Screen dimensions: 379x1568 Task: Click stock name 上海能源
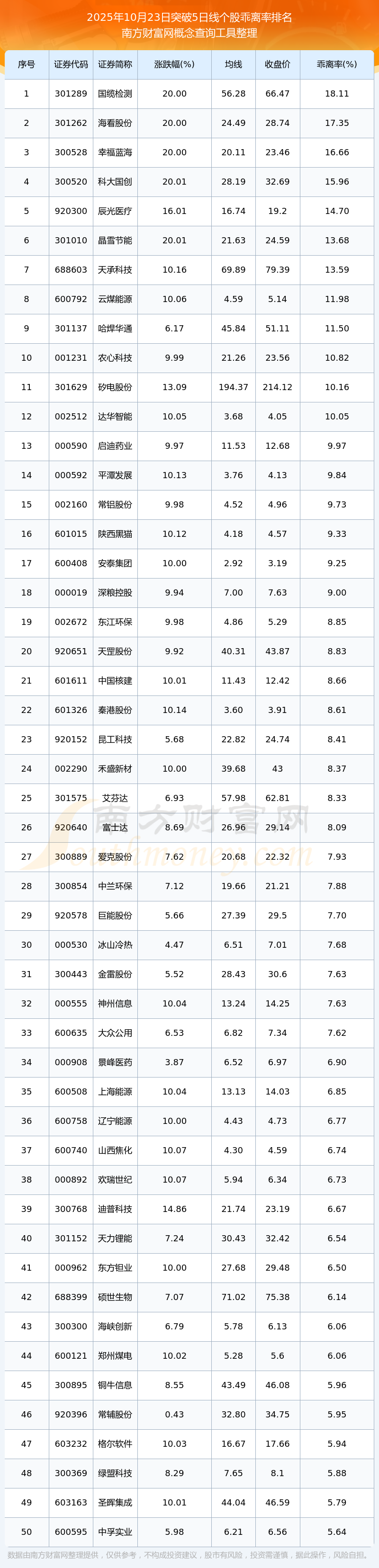115,1091
